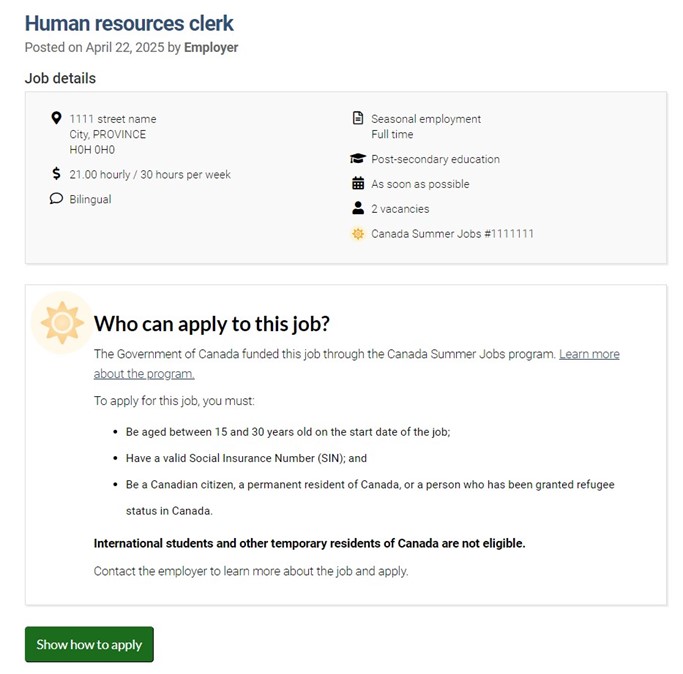Click the bold International students eligibility notice
Screen dimensions: 683x674
coord(309,543)
